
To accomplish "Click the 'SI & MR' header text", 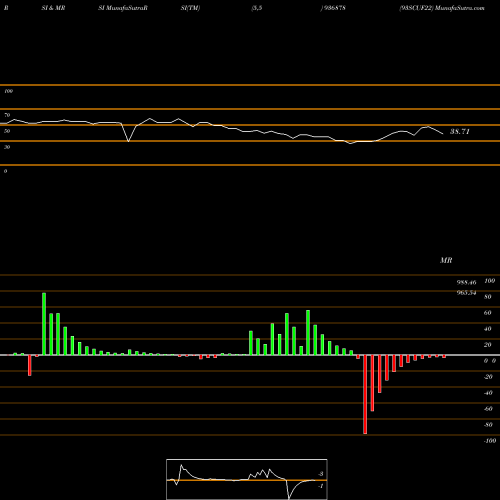I will pos(53,8).
